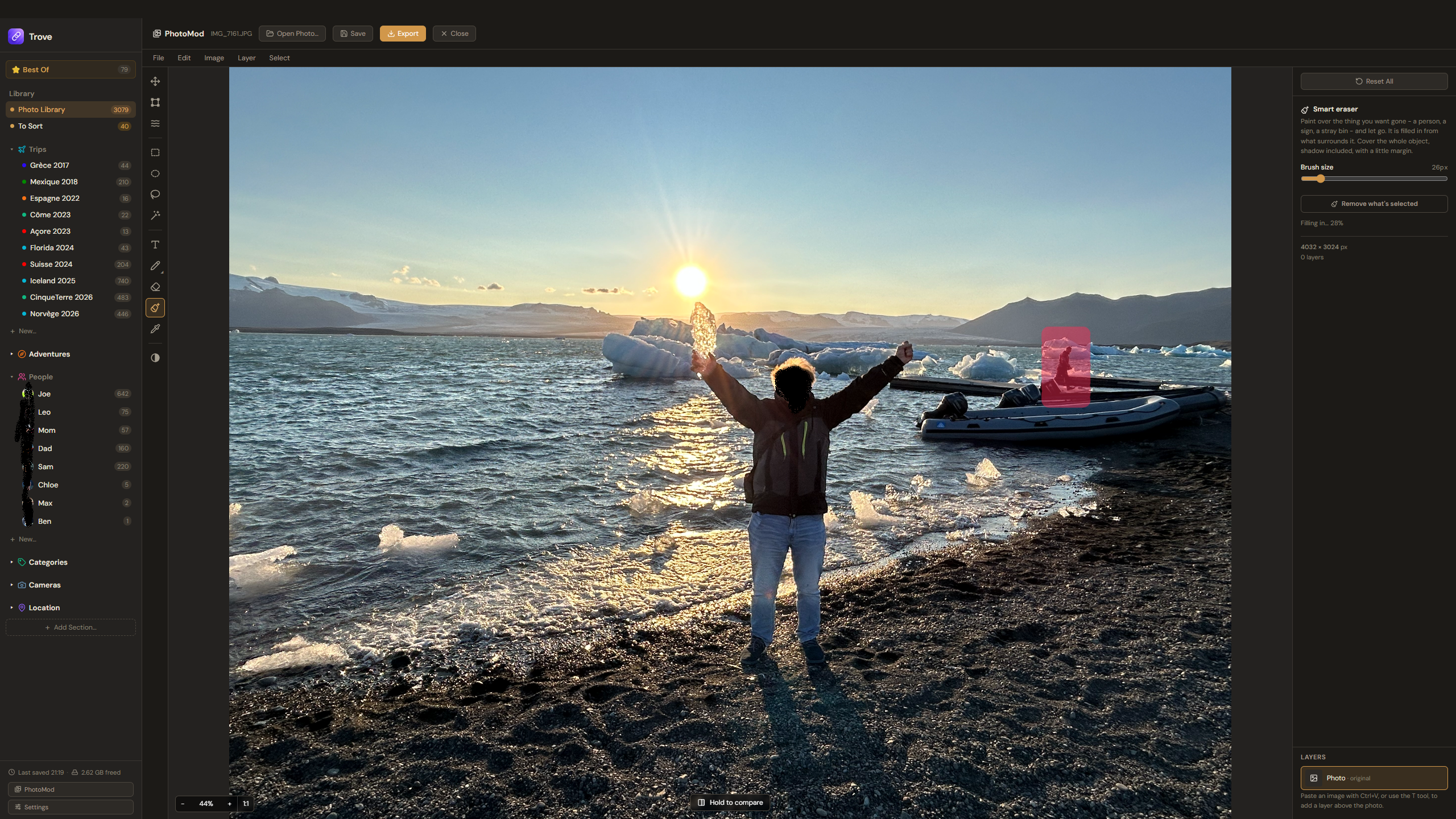The image size is (1456, 819).
Task: Expand the Categories section
Action: click(x=11, y=562)
